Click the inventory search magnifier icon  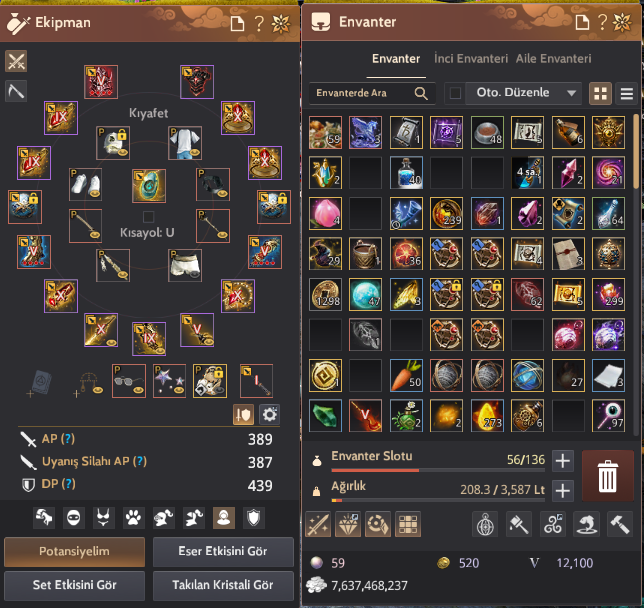pyautogui.click(x=421, y=93)
